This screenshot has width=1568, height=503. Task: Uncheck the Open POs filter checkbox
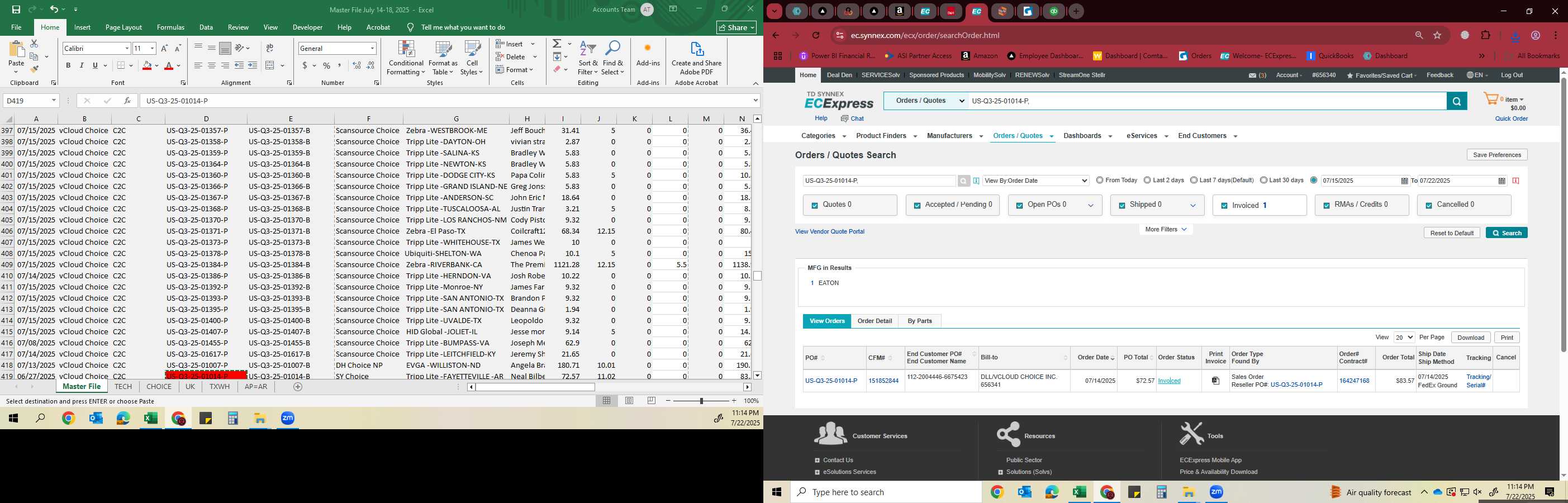point(1019,206)
